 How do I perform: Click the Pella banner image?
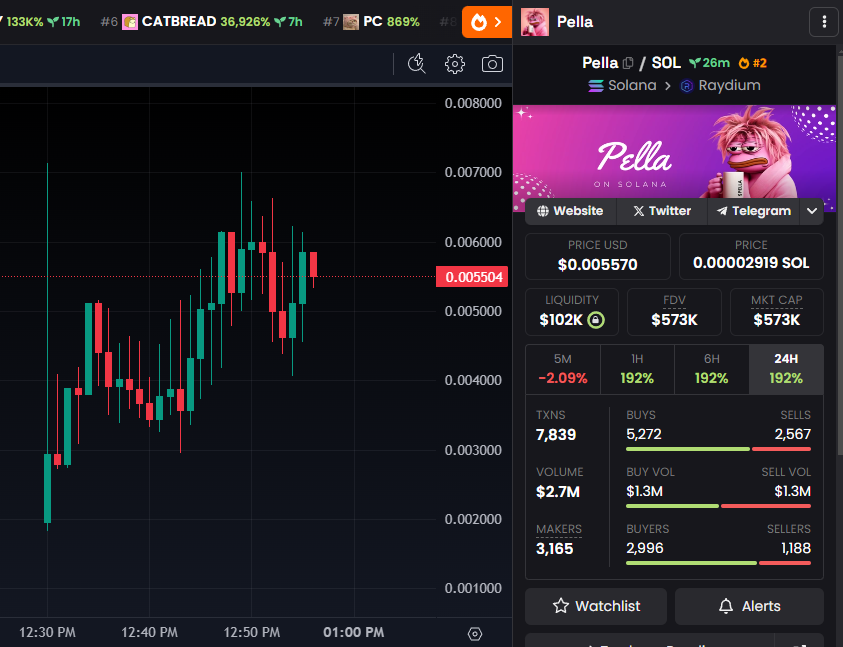[x=675, y=152]
